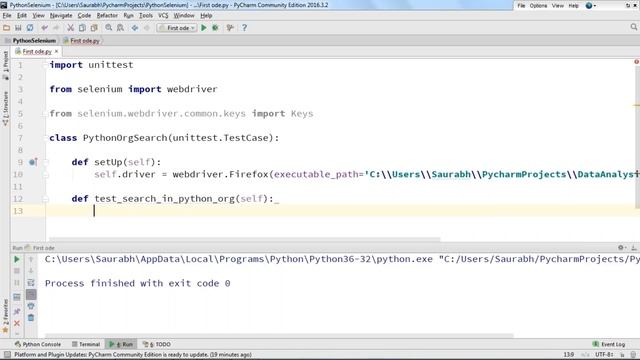Toggle Scroll to End in Run console

31,294
